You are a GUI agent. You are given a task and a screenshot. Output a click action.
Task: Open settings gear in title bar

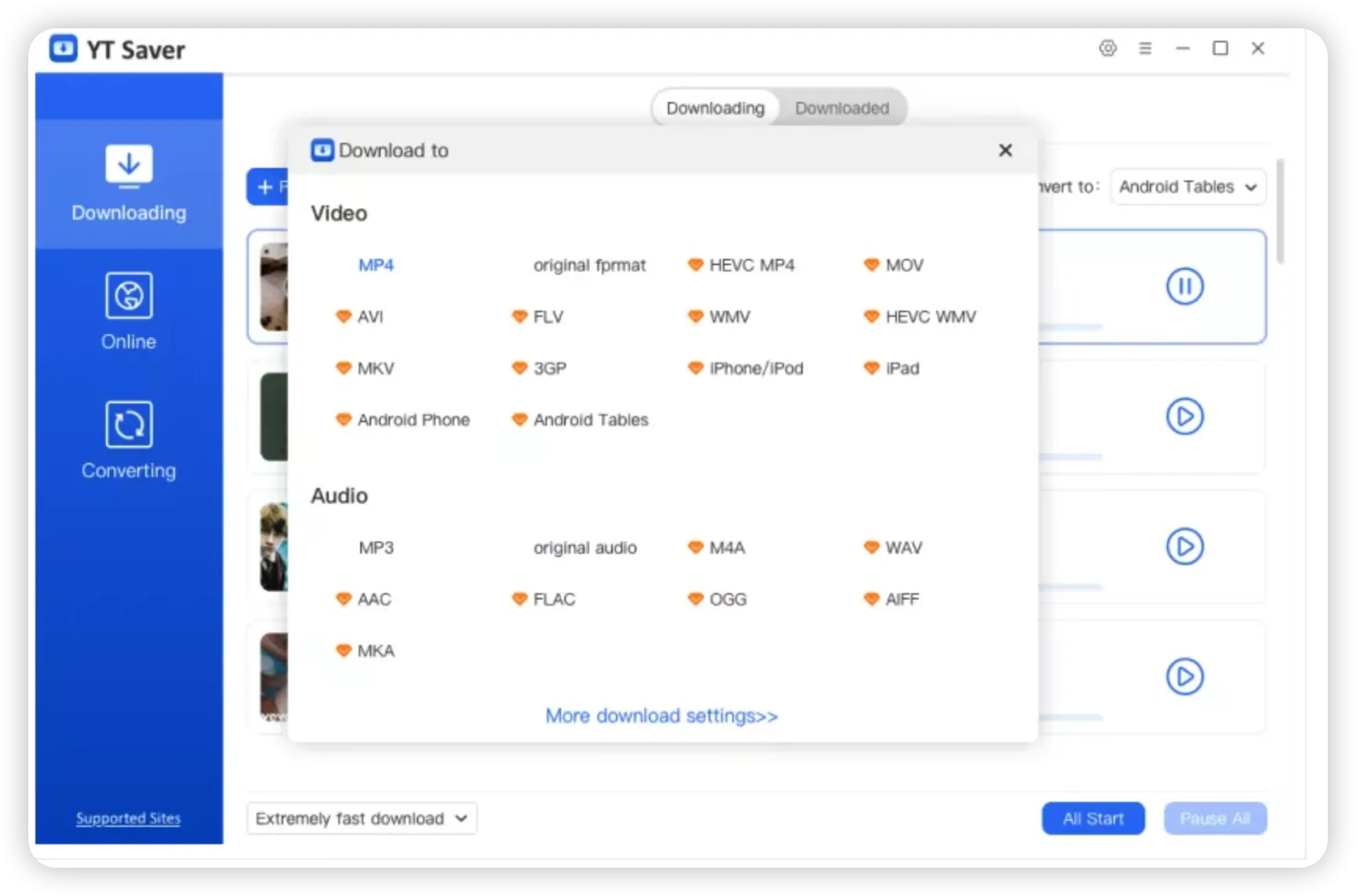[1107, 48]
